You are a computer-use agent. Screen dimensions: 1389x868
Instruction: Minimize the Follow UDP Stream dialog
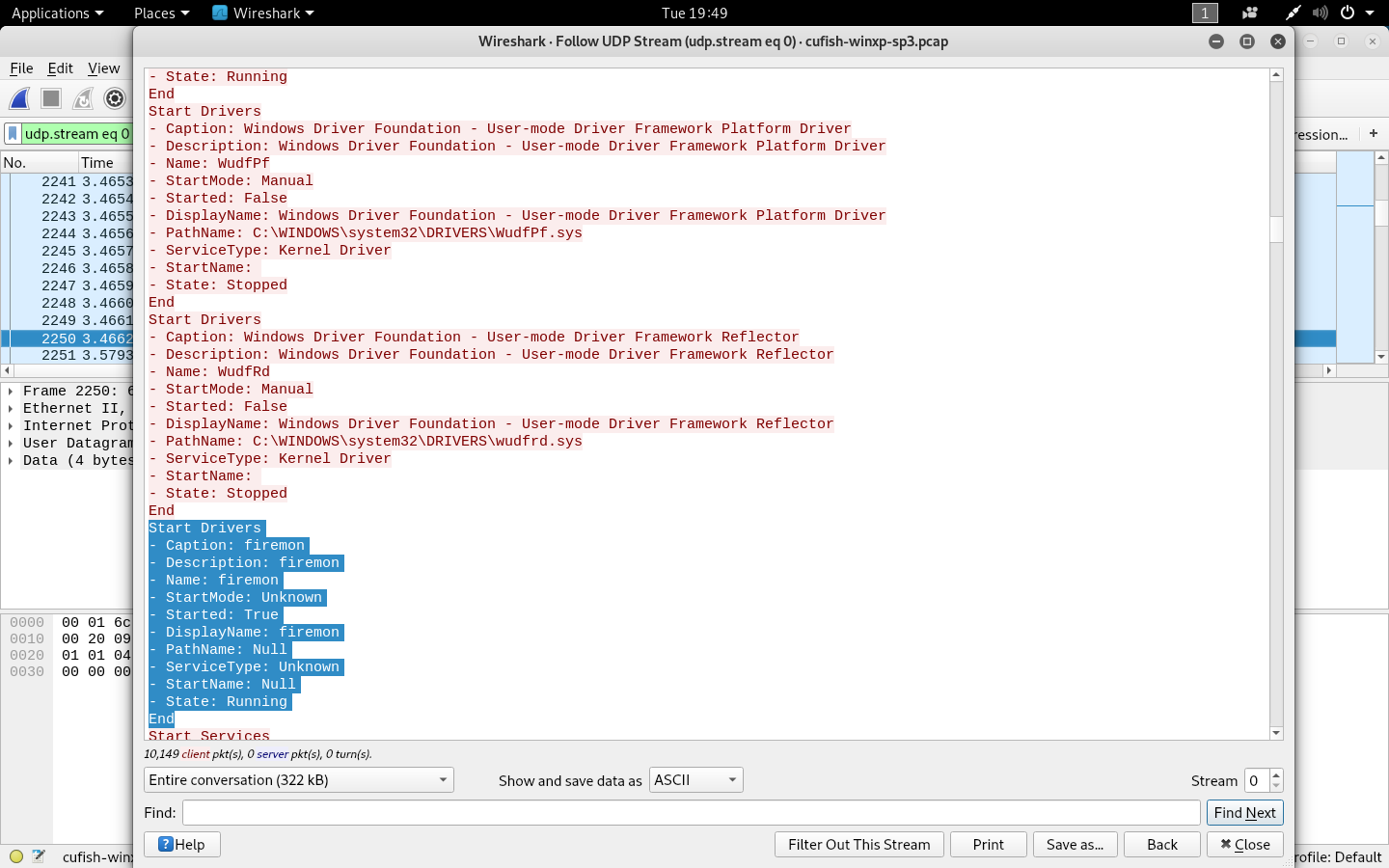[x=1216, y=41]
